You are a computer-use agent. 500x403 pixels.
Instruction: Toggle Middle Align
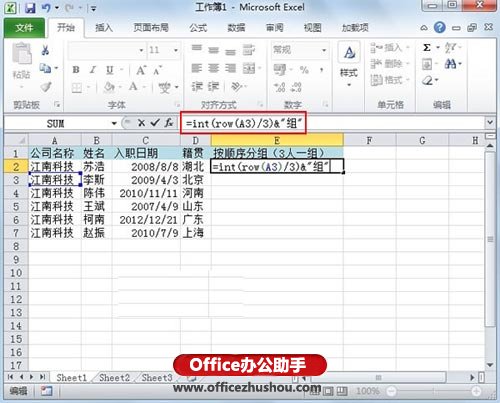point(213,50)
